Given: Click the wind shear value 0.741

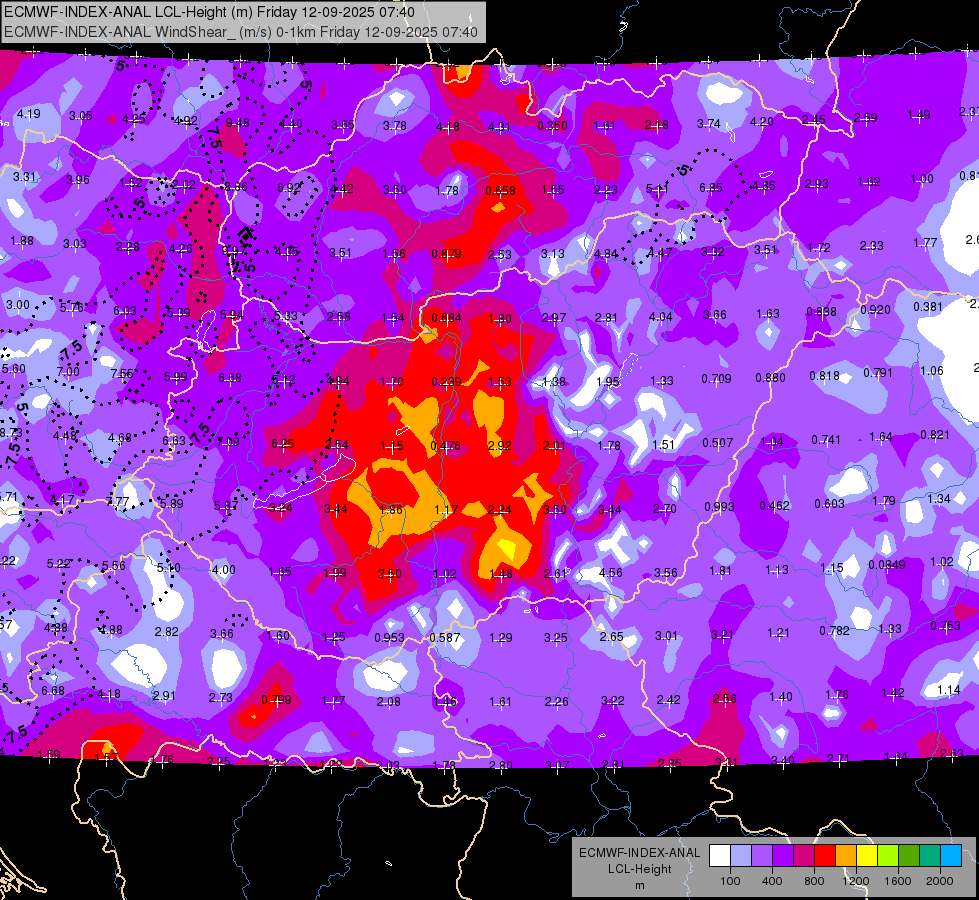Looking at the screenshot, I should pyautogui.click(x=826, y=440).
